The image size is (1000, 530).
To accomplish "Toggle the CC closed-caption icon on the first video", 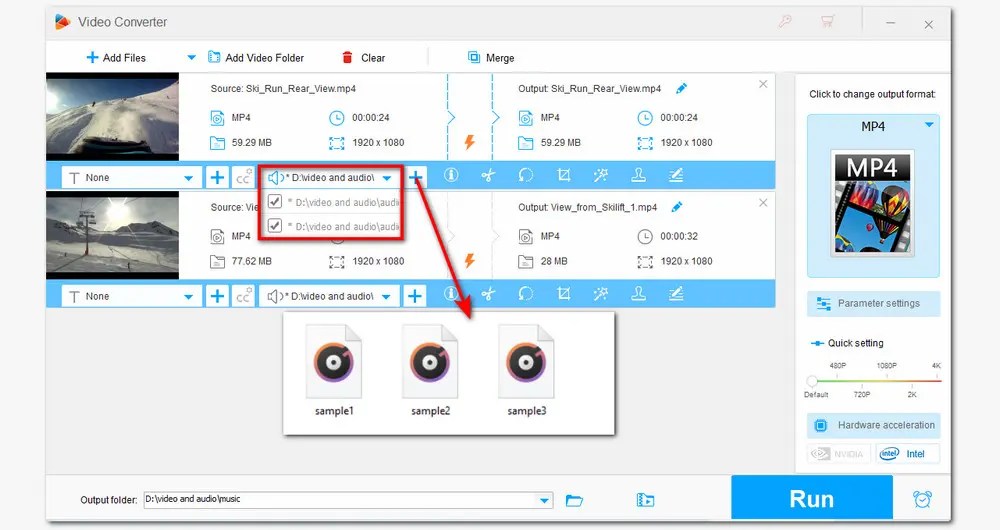I will [243, 177].
